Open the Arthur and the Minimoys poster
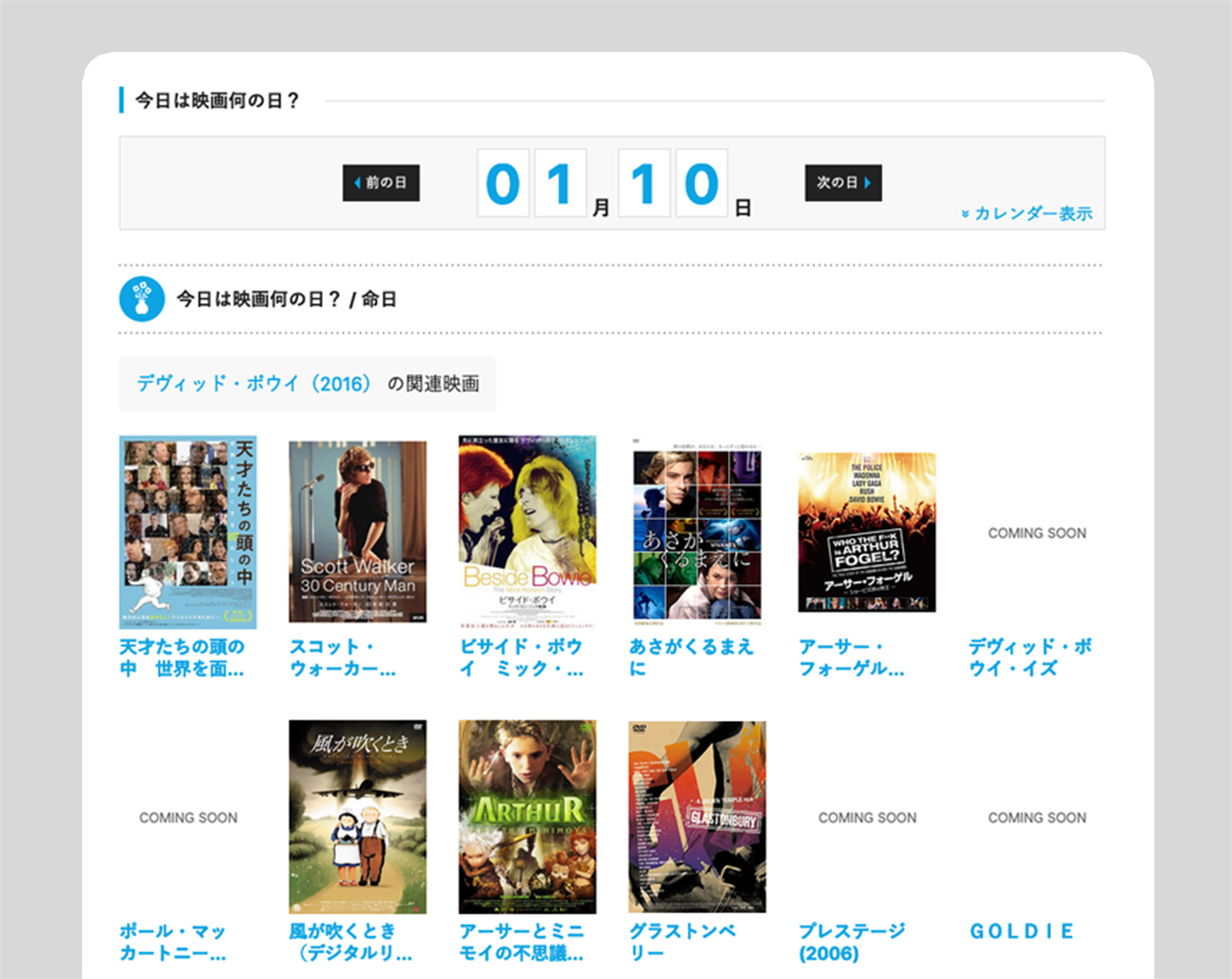 point(527,817)
